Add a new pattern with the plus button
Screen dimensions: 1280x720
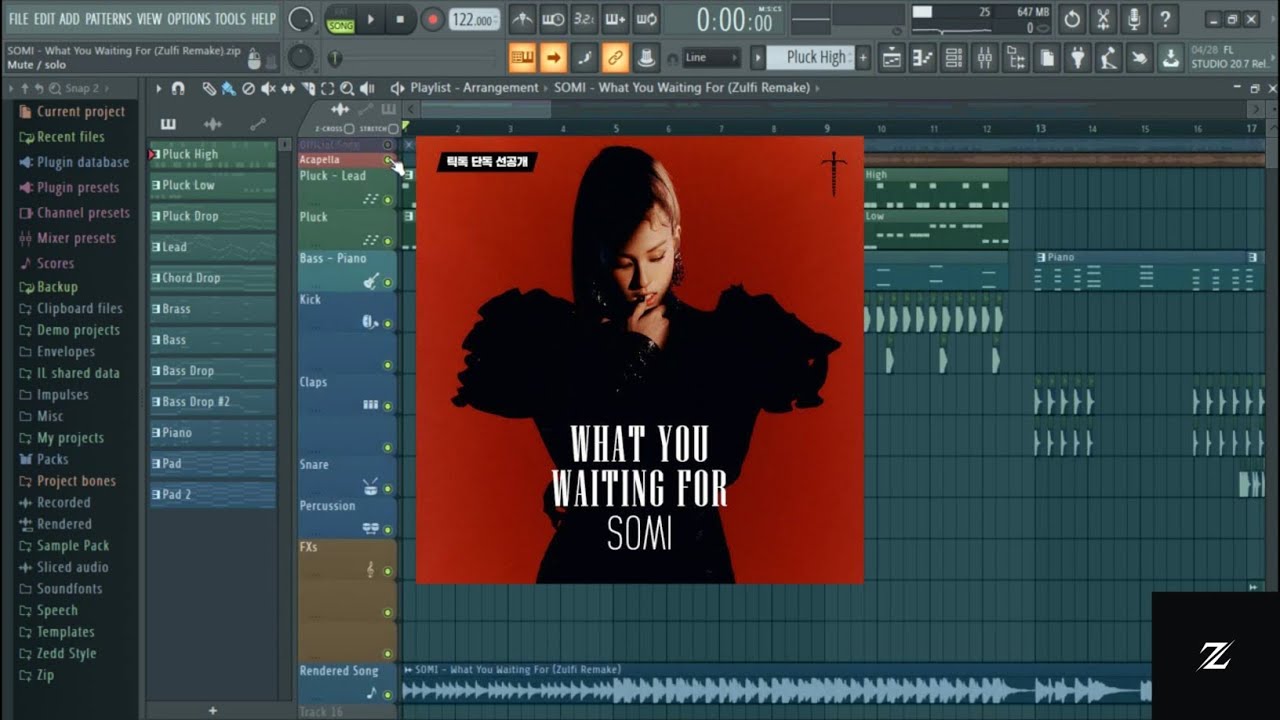coord(863,58)
